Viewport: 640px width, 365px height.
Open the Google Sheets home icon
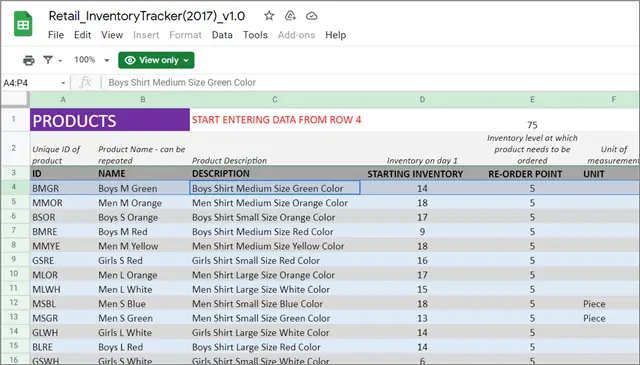pyautogui.click(x=23, y=24)
